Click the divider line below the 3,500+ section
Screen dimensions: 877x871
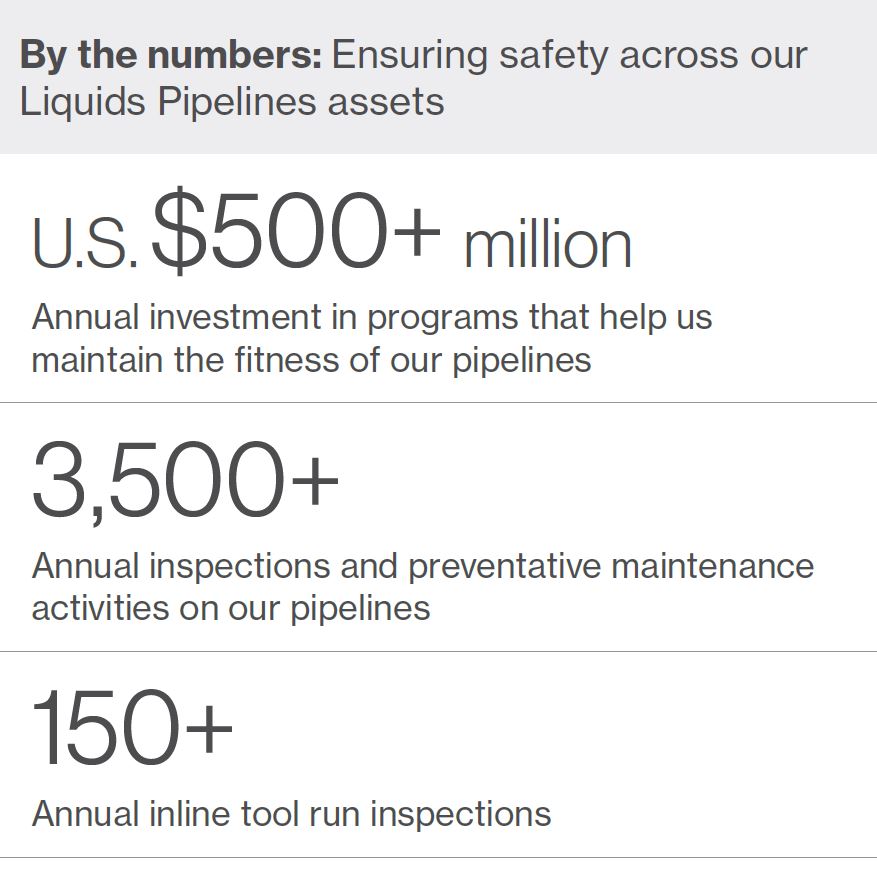click(x=438, y=651)
